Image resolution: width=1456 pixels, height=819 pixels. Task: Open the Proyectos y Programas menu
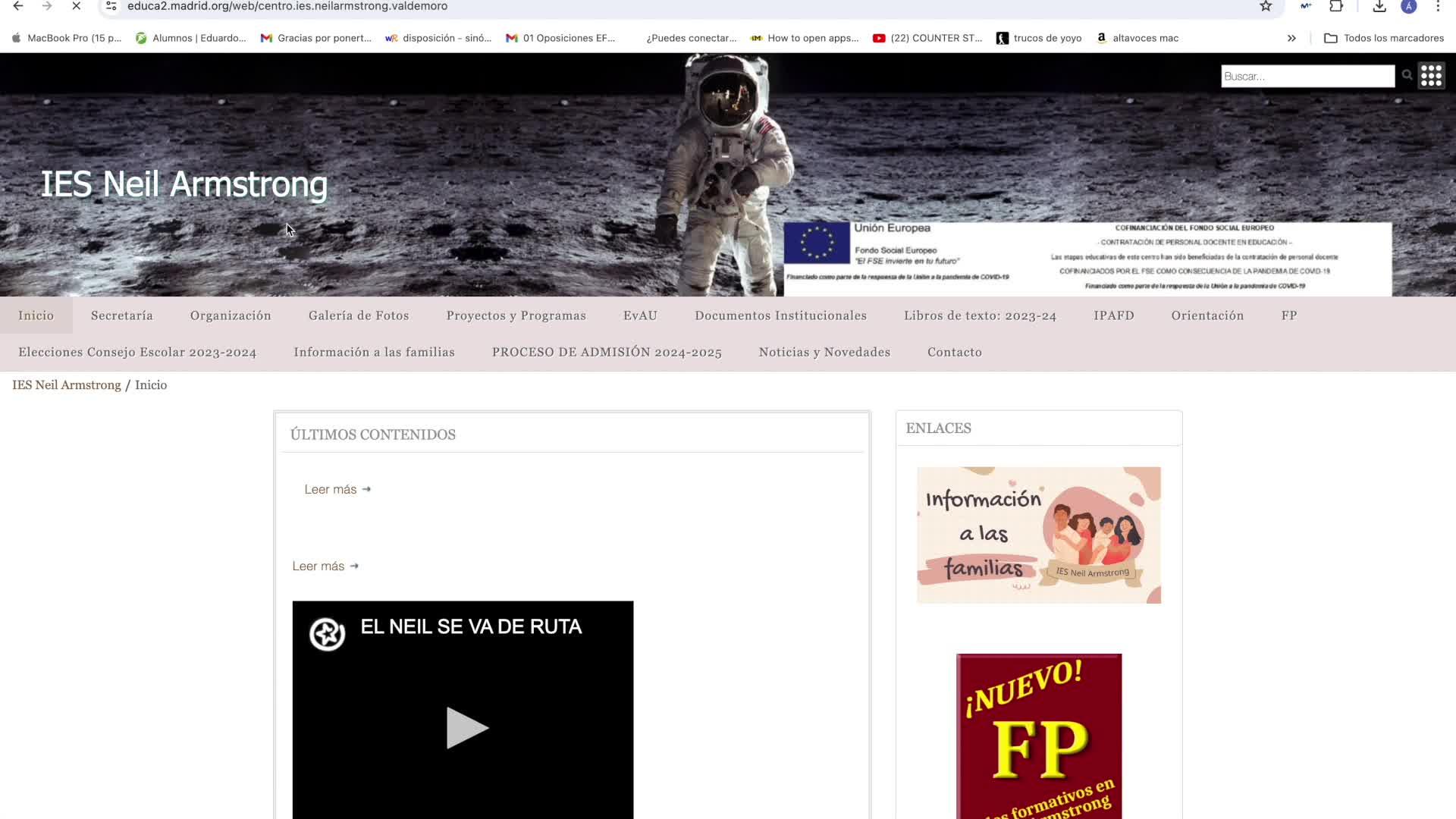click(x=516, y=315)
